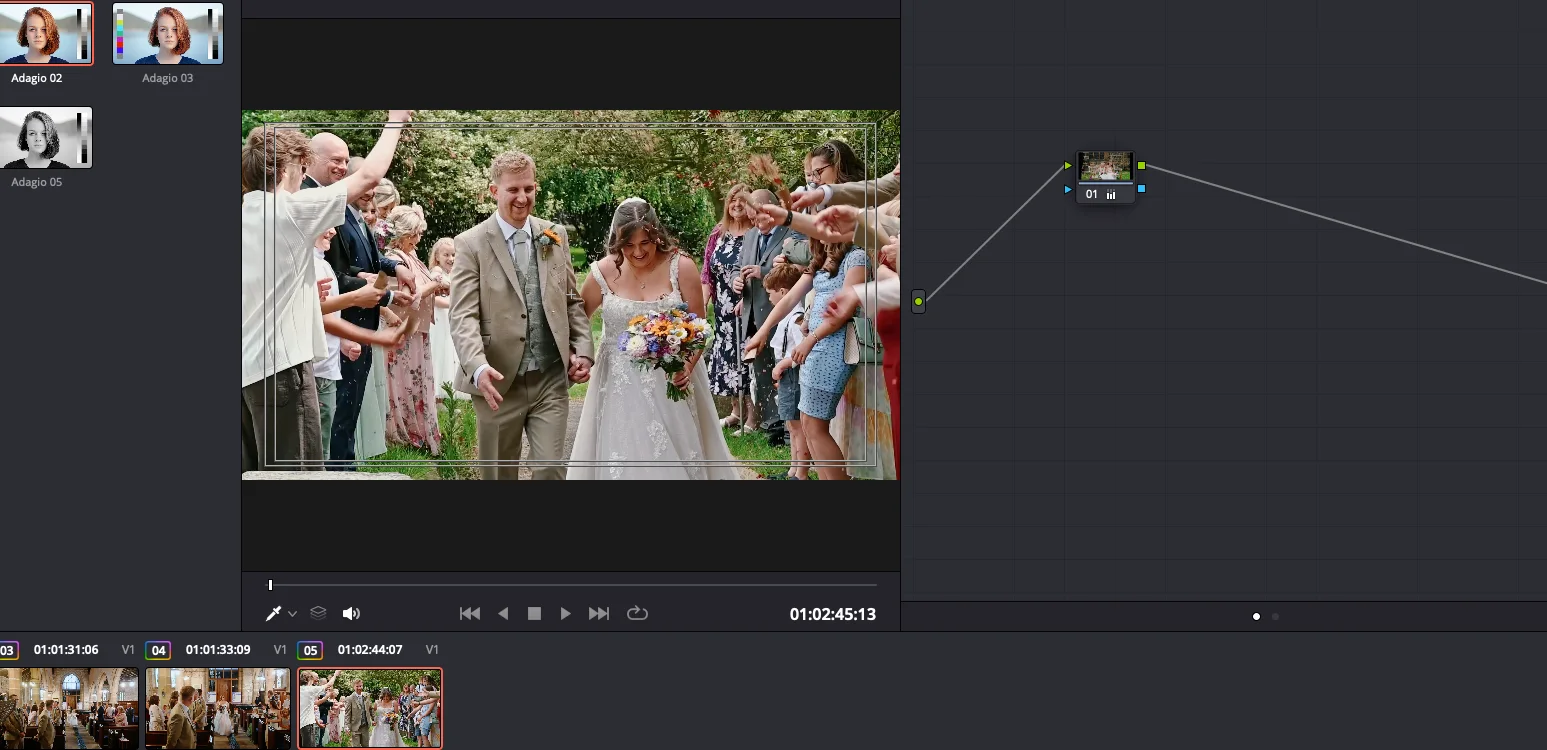
Task: Open the picker tool options chevron
Action: coord(292,614)
